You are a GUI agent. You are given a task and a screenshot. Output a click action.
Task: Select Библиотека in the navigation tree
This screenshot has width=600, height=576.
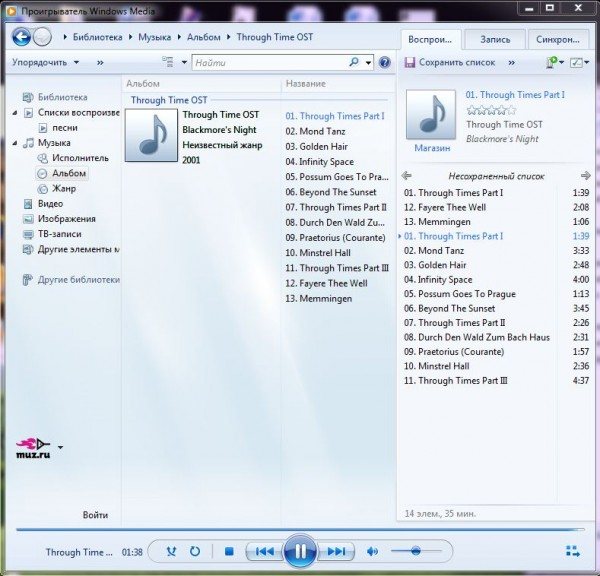click(62, 97)
